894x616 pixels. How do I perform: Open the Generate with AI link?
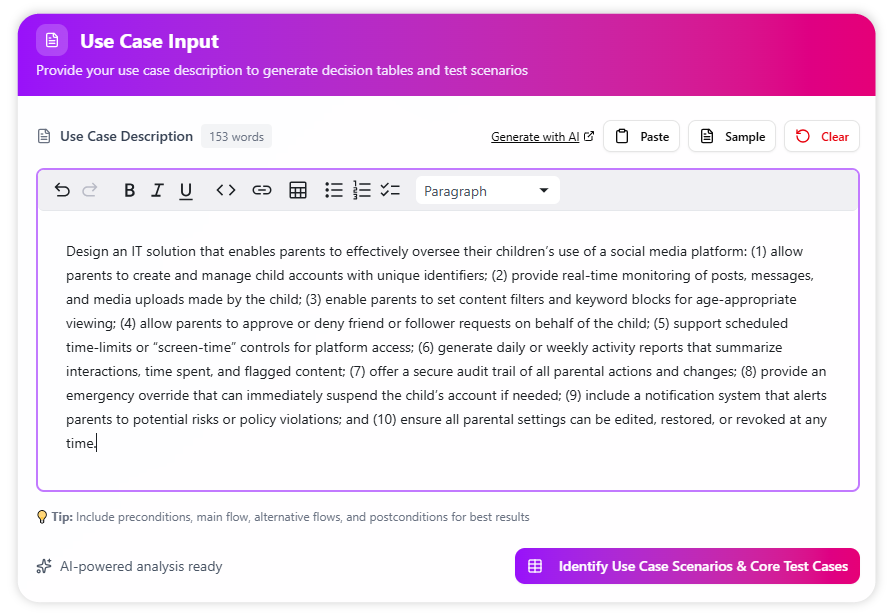pos(542,137)
